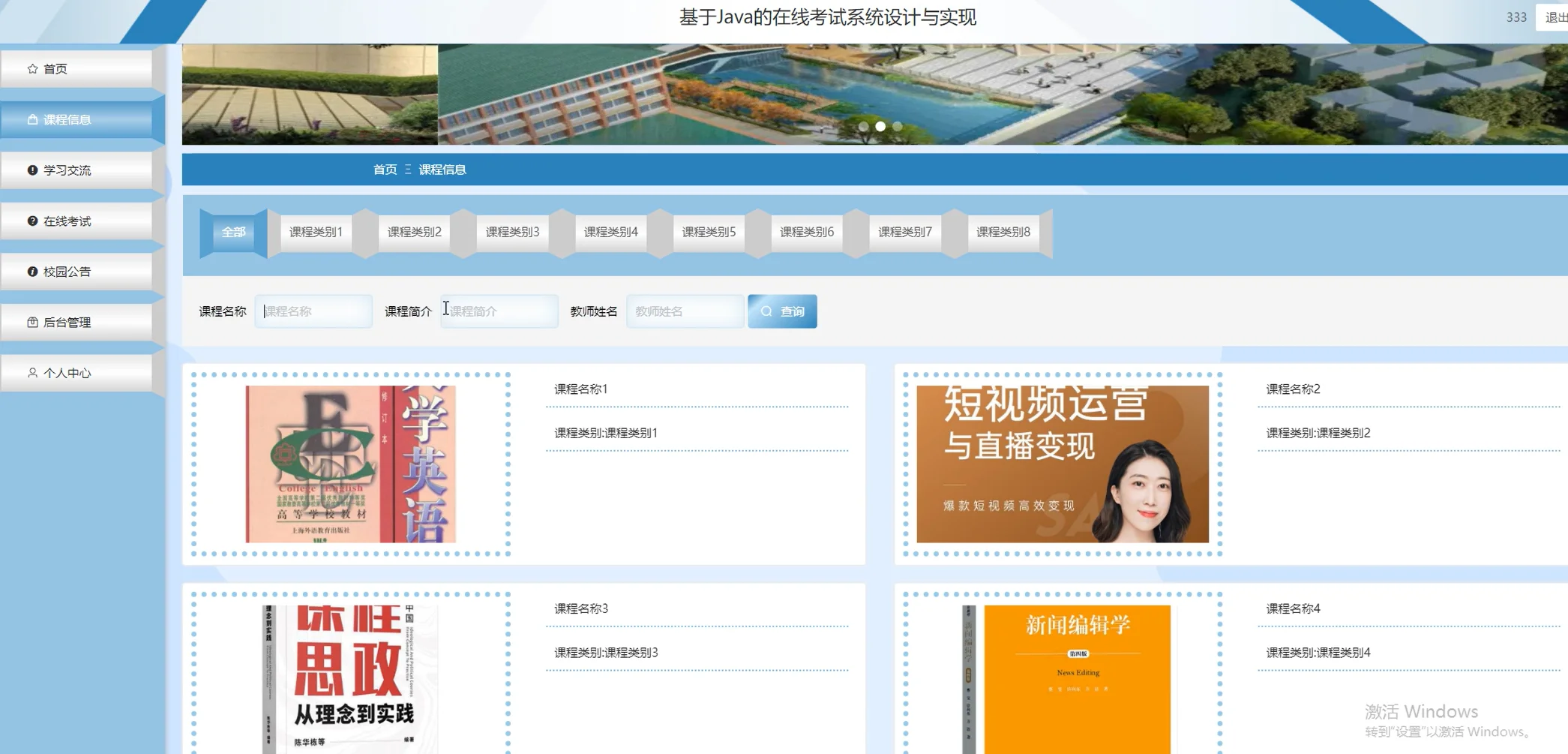Click the 退出 logout button
Image resolution: width=1568 pixels, height=754 pixels.
pos(1554,17)
